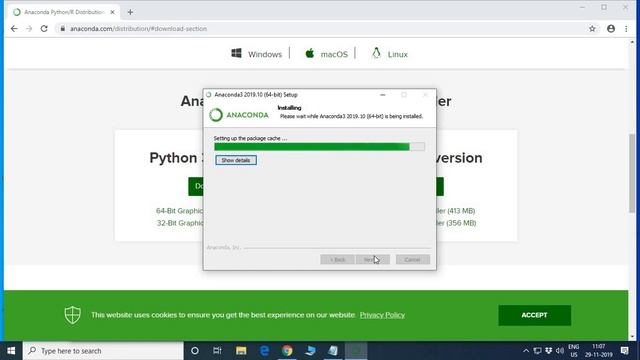Open File Explorer from the taskbar

point(241,351)
